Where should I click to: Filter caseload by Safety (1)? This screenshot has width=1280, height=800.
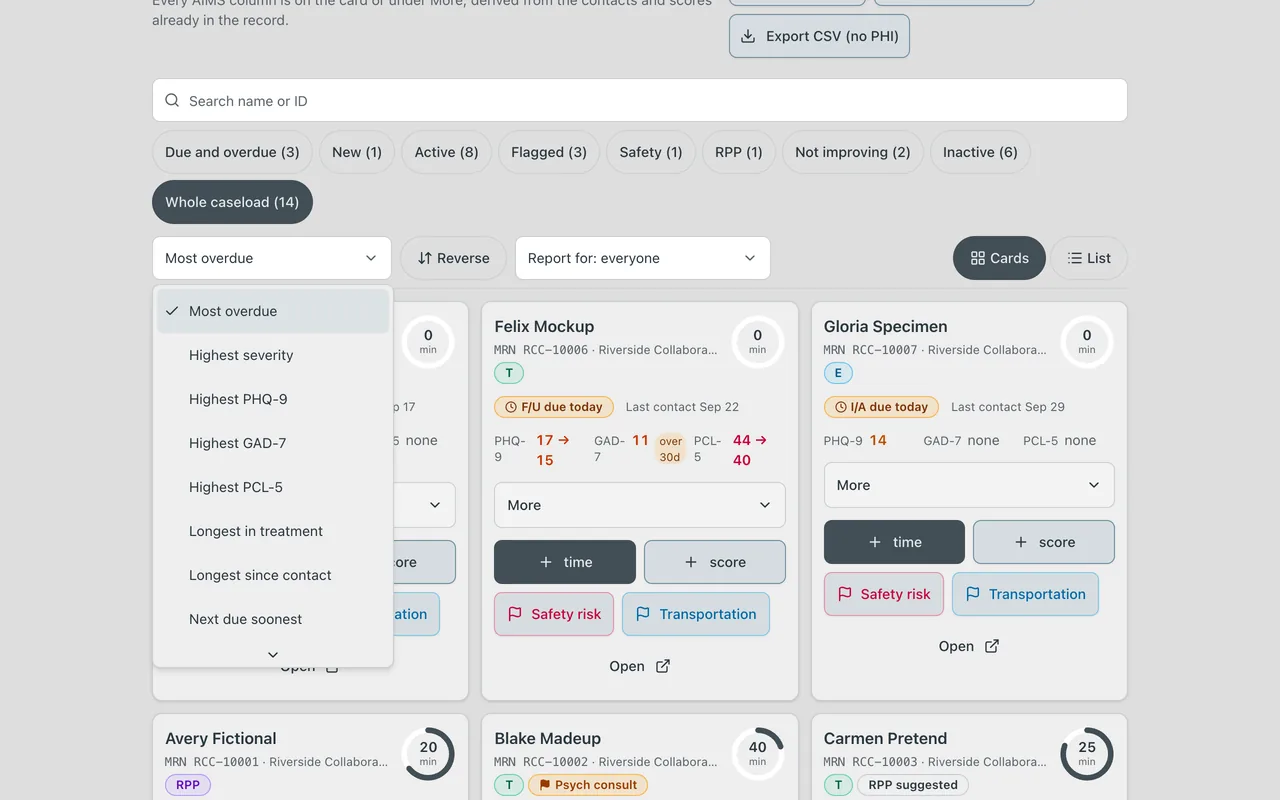(x=651, y=152)
